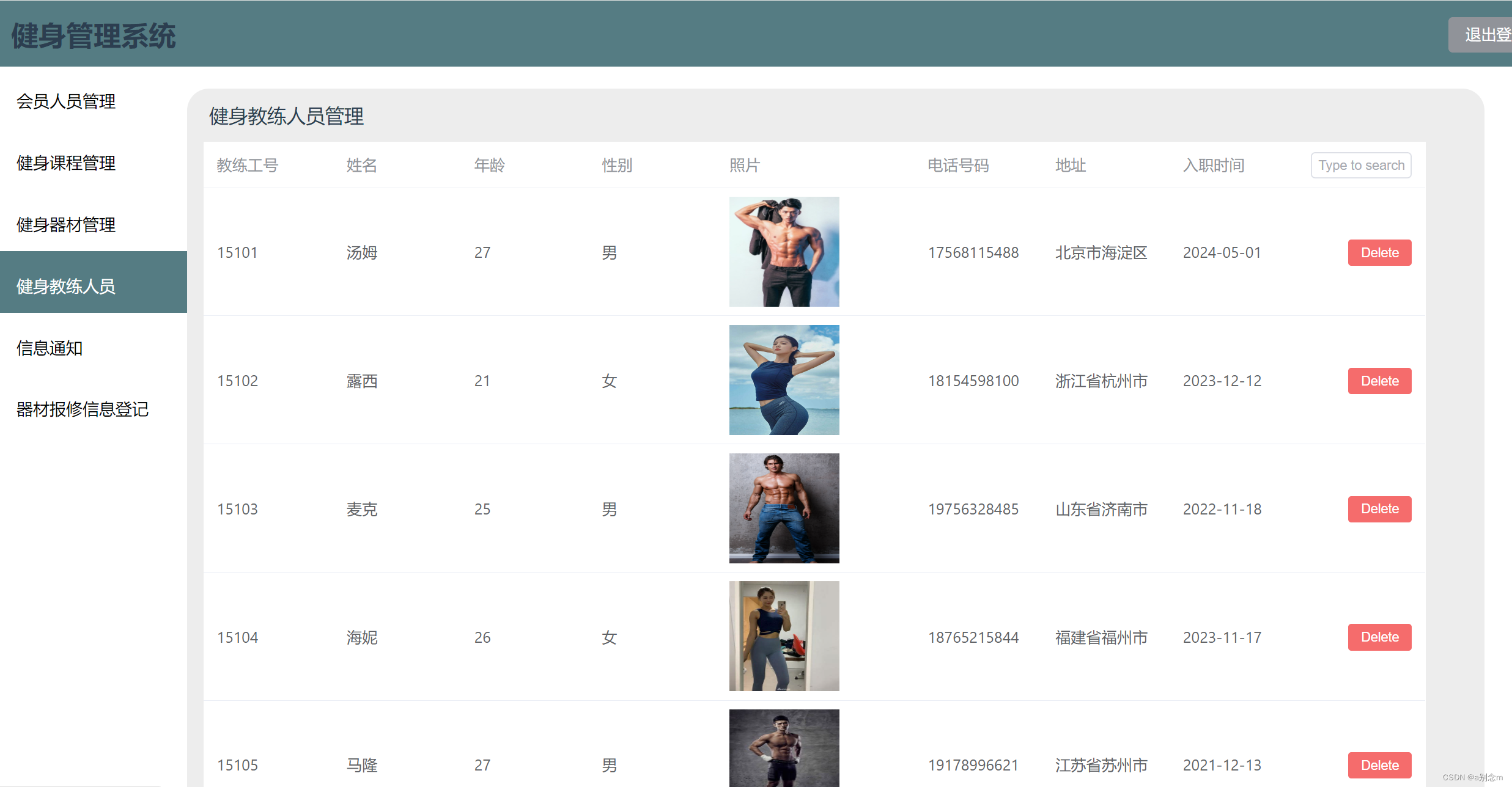Delete coach 15105 马隆

1379,765
